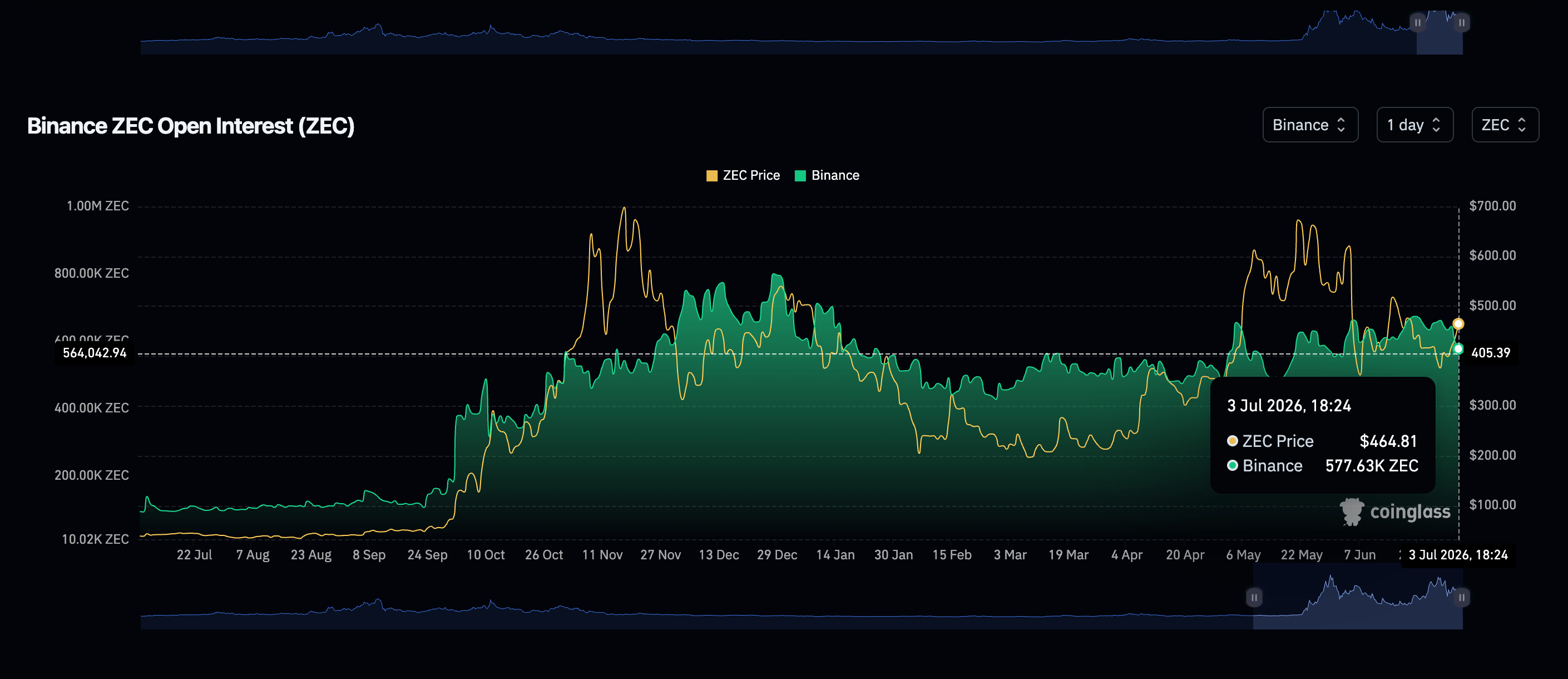Click the green Binance legend swatch
Viewport: 1568px width, 679px height.
pos(800,176)
